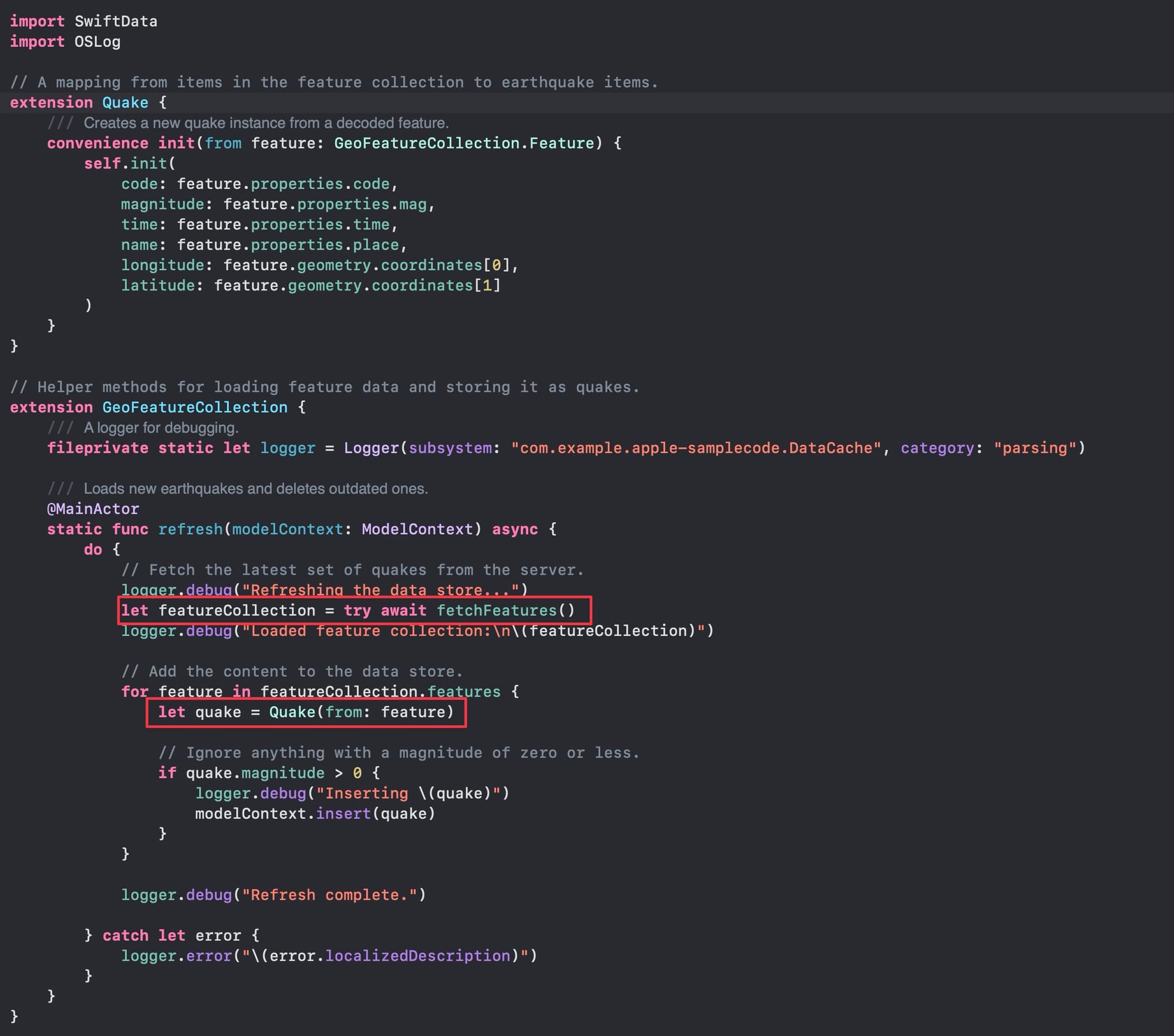The height and width of the screenshot is (1036, 1174).
Task: Click the OSLog import name
Action: (97, 42)
